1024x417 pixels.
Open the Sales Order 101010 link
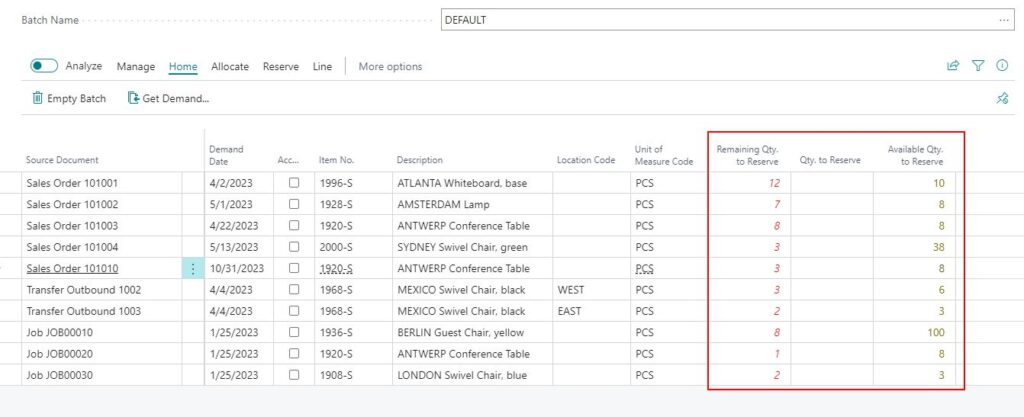click(x=72, y=269)
